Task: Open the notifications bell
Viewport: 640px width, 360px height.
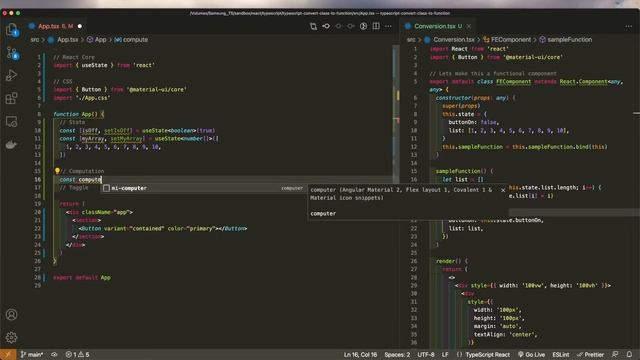Action: point(629,354)
